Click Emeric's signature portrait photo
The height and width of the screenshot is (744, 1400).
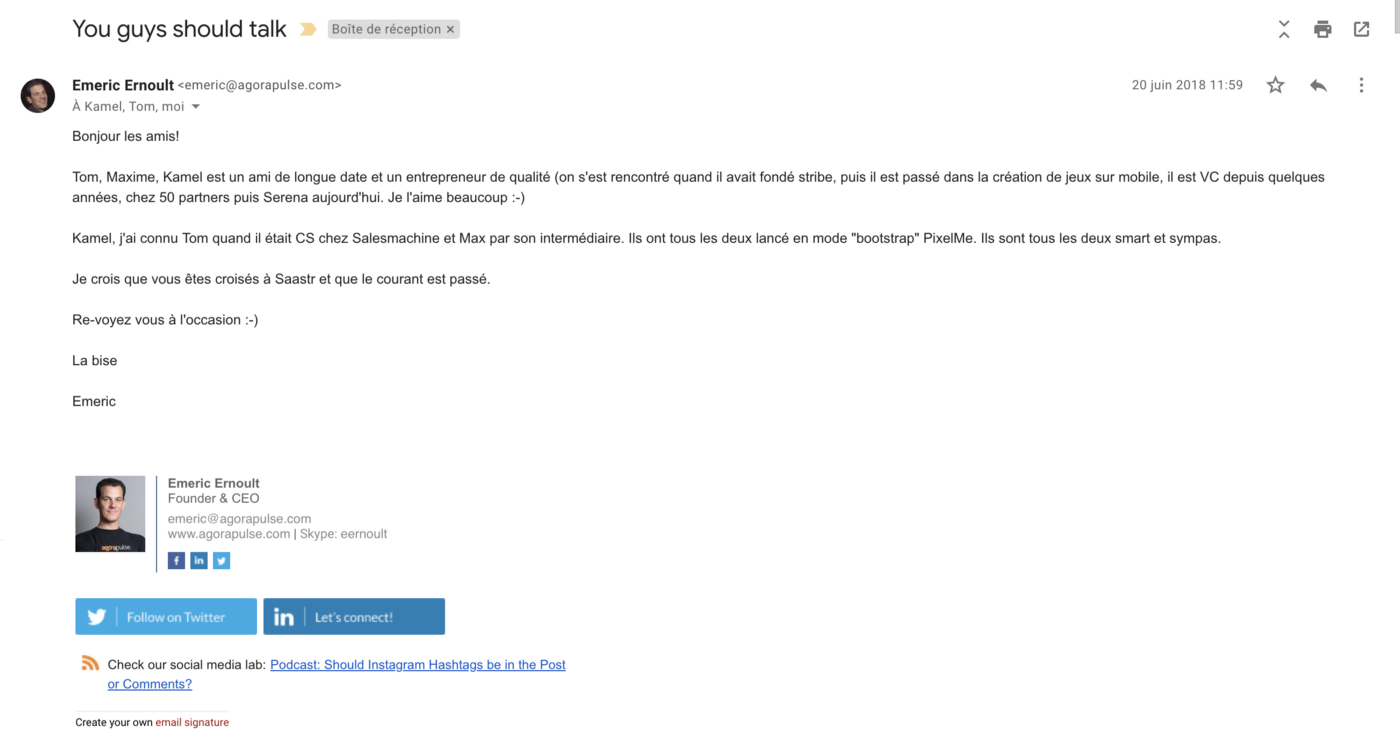coord(110,514)
